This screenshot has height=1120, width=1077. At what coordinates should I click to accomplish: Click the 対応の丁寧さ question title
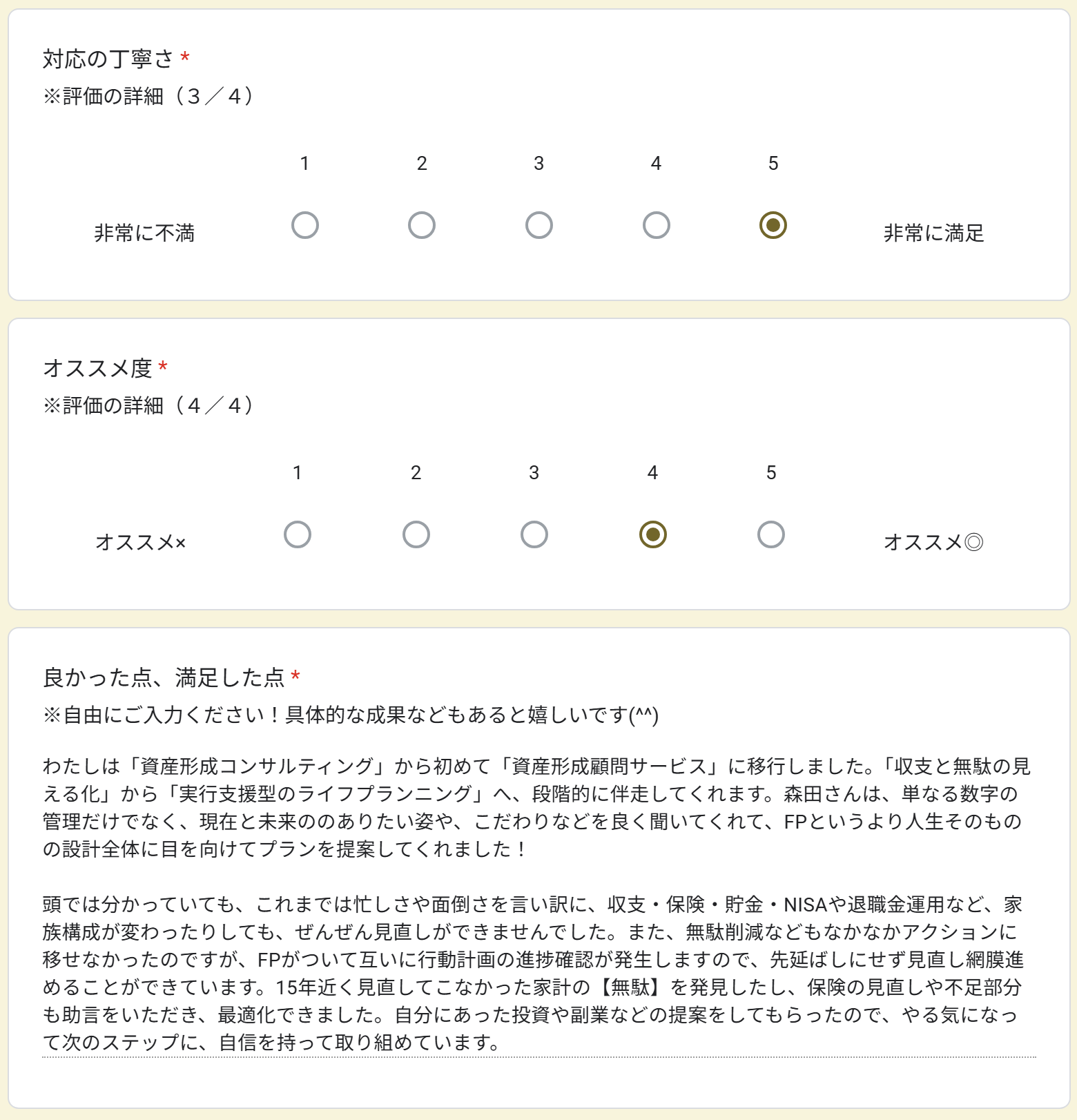click(x=108, y=59)
